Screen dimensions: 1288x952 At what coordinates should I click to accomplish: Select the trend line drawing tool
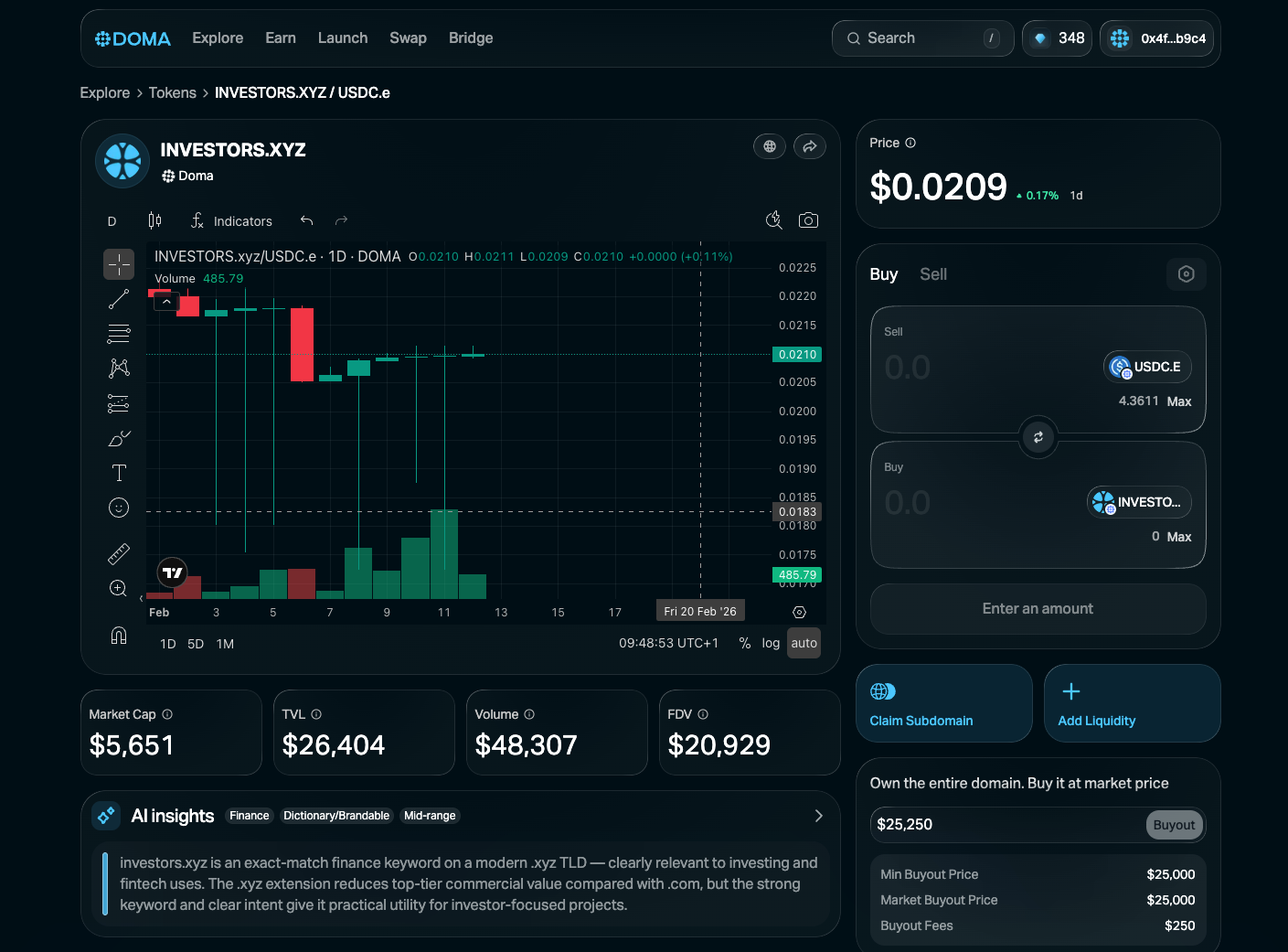pyautogui.click(x=119, y=299)
